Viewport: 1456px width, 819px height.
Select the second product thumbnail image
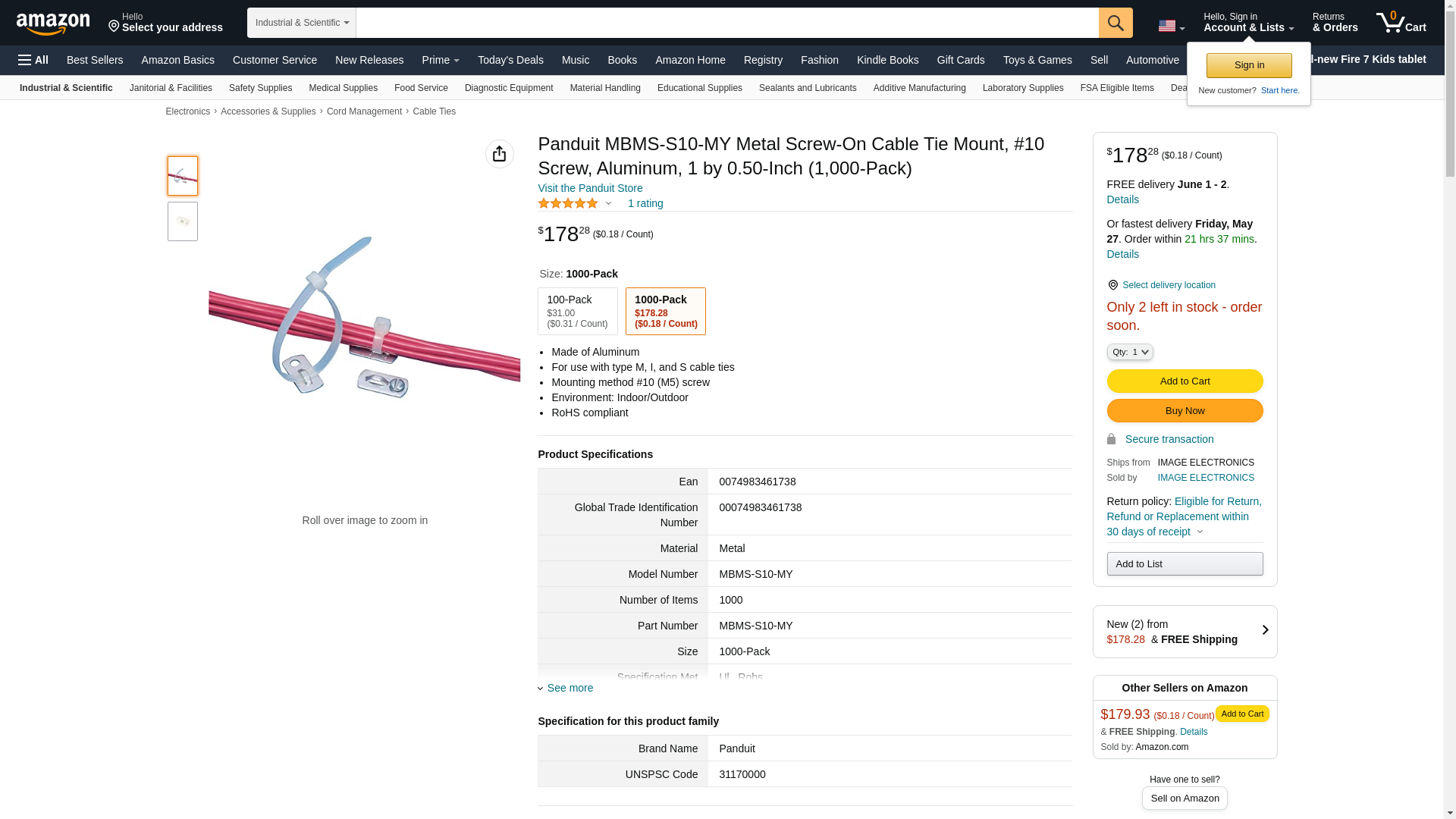183,221
